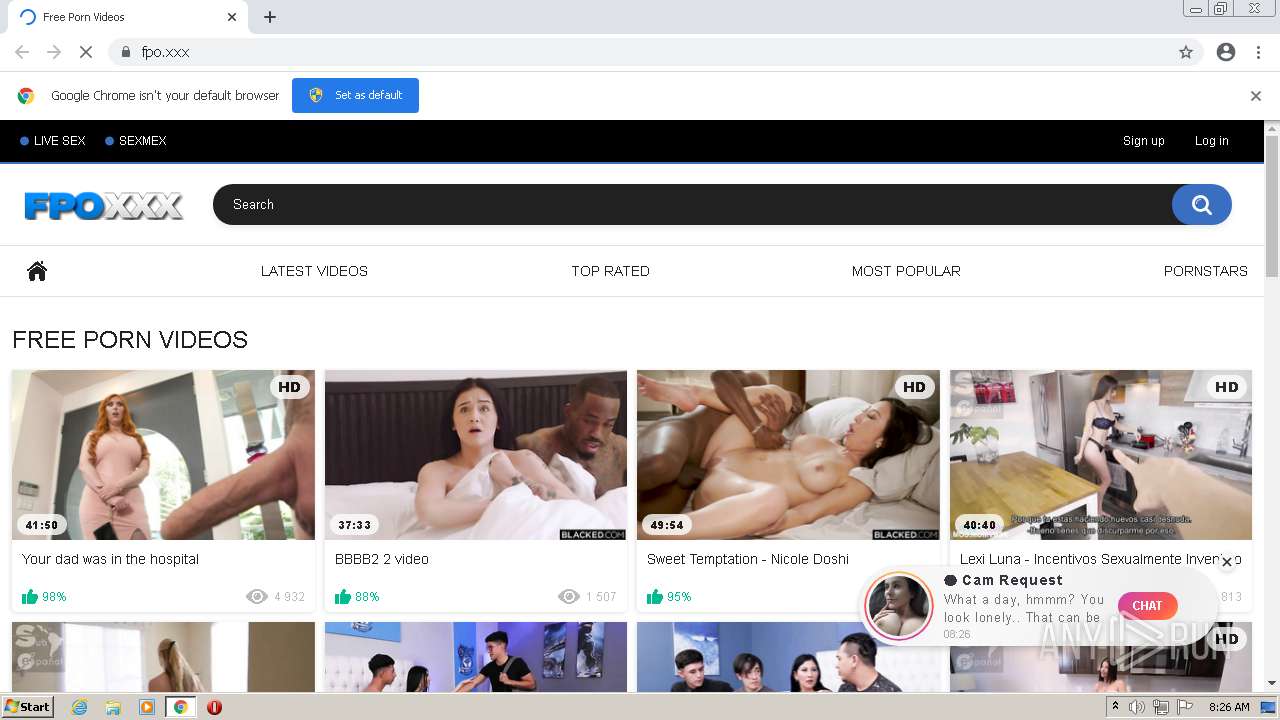Click the thumbs-up icon showing 95%
Screen dimensions: 1280x720
(x=655, y=596)
